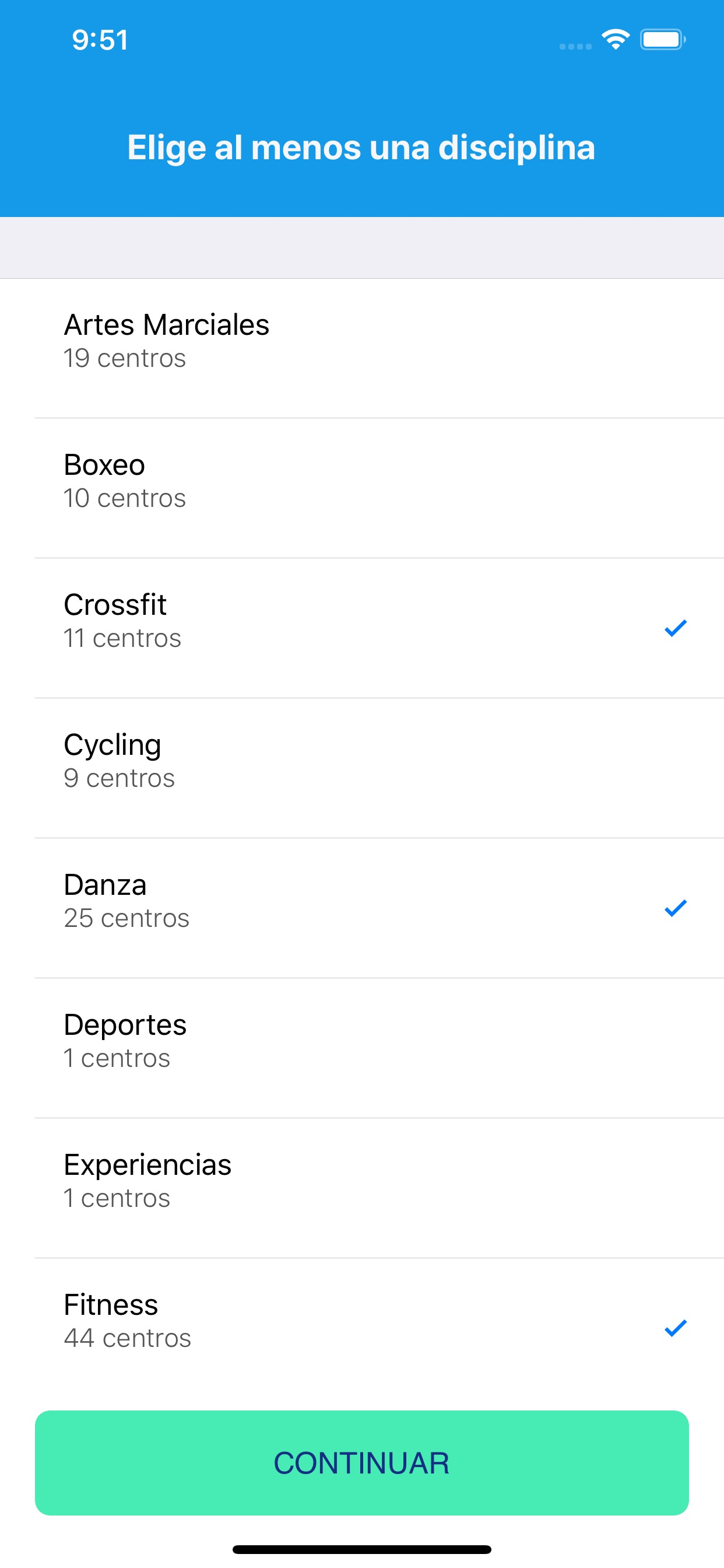The image size is (724, 1568).
Task: Uncheck the Crossfit checkmark
Action: [676, 628]
